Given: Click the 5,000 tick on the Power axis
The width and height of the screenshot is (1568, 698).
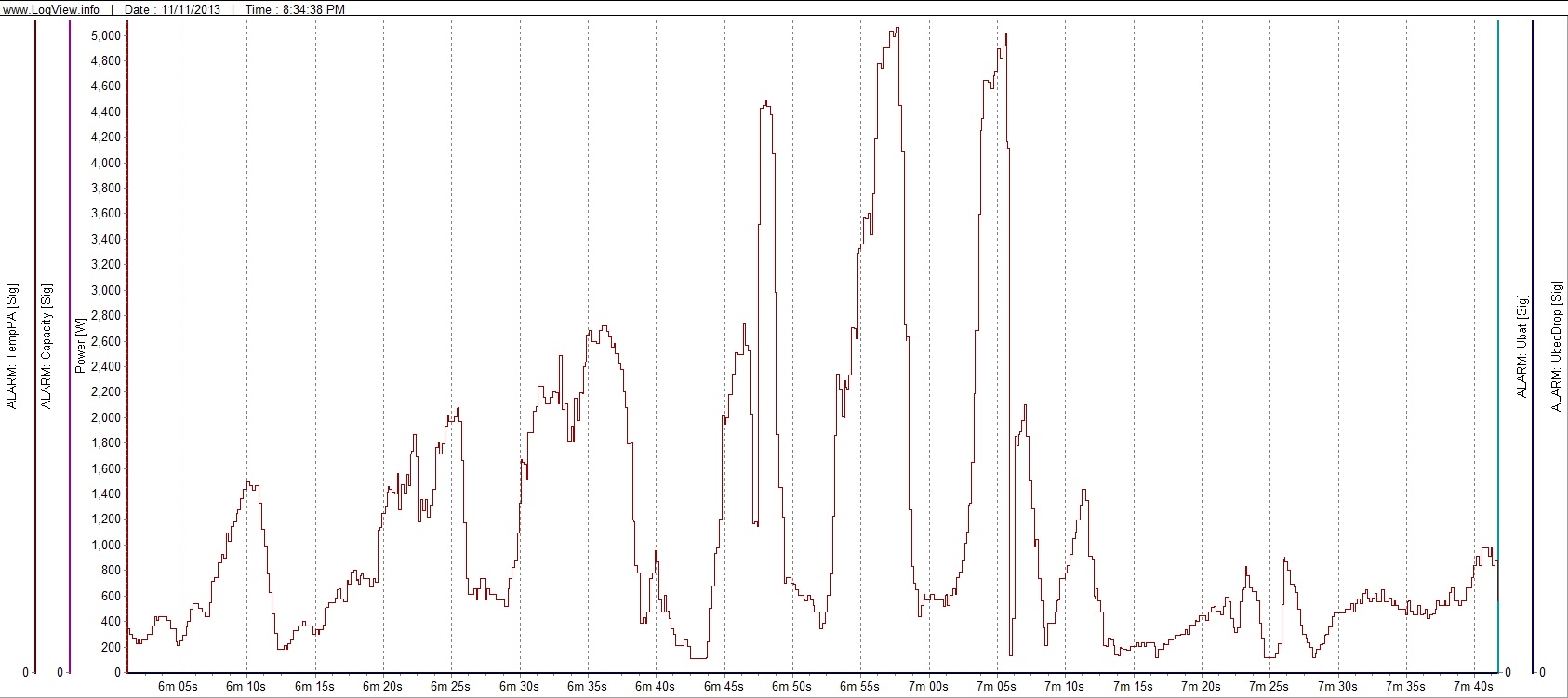Looking at the screenshot, I should (105, 35).
